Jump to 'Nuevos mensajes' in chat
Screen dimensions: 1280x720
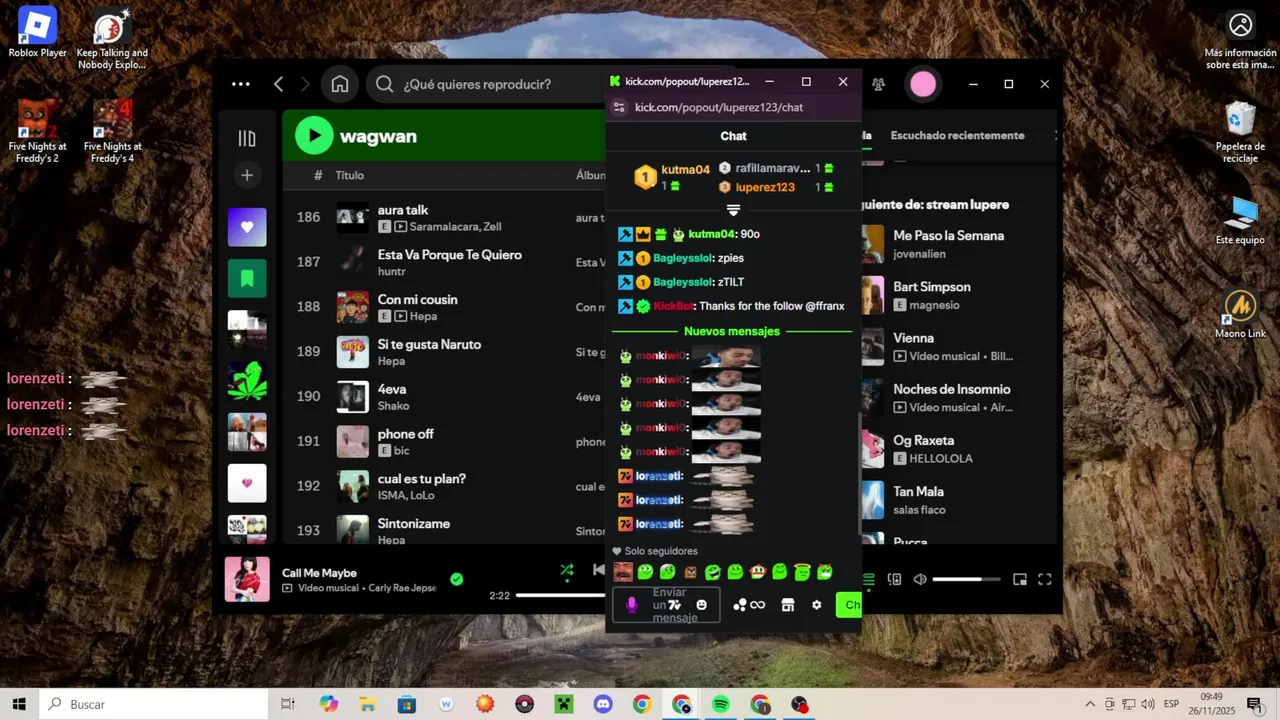(x=732, y=331)
